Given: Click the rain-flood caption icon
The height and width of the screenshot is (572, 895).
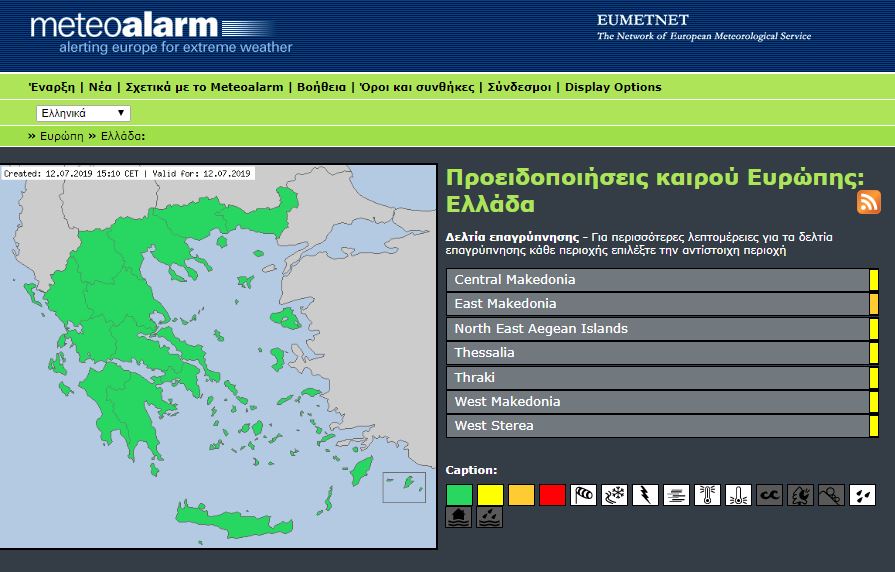Looking at the screenshot, I should 489,517.
